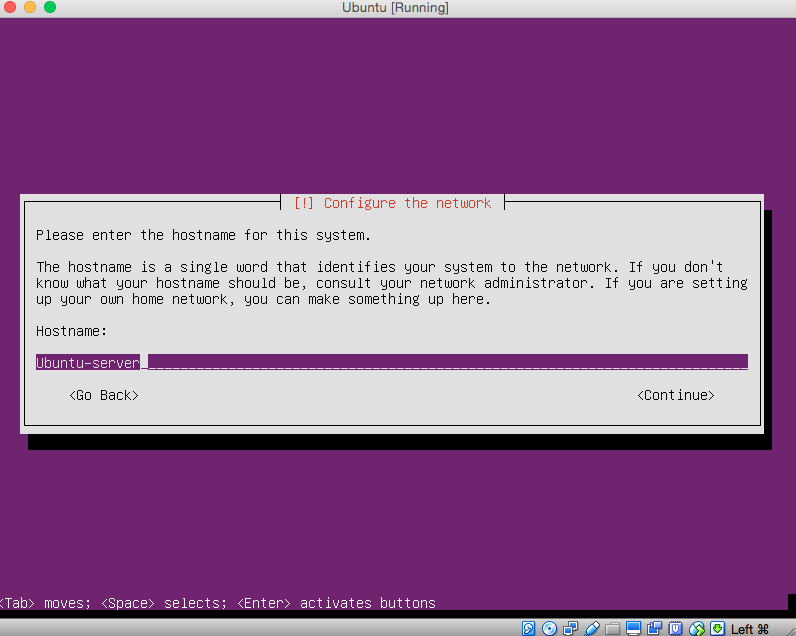Click the 'Ubuntu [Running]' window title bar

[398, 8]
